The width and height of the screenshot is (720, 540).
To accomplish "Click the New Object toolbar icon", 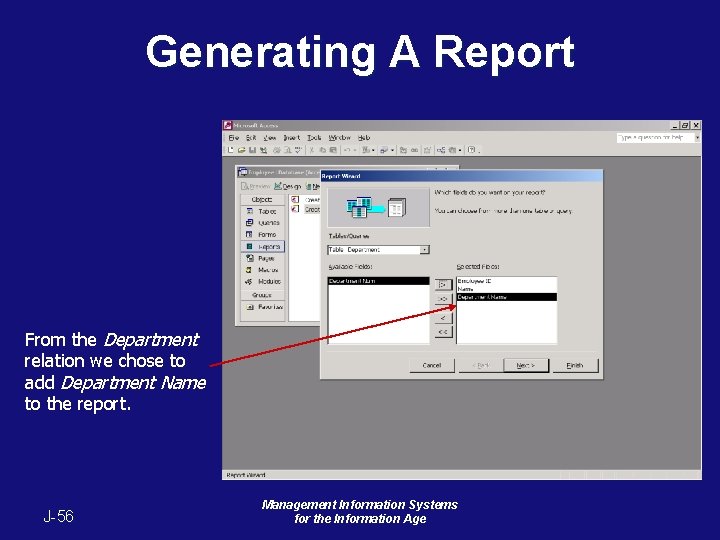I will pyautogui.click(x=452, y=150).
